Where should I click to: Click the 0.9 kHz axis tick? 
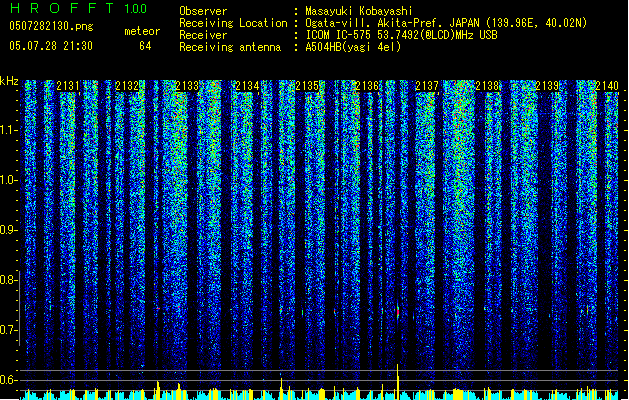8,230
